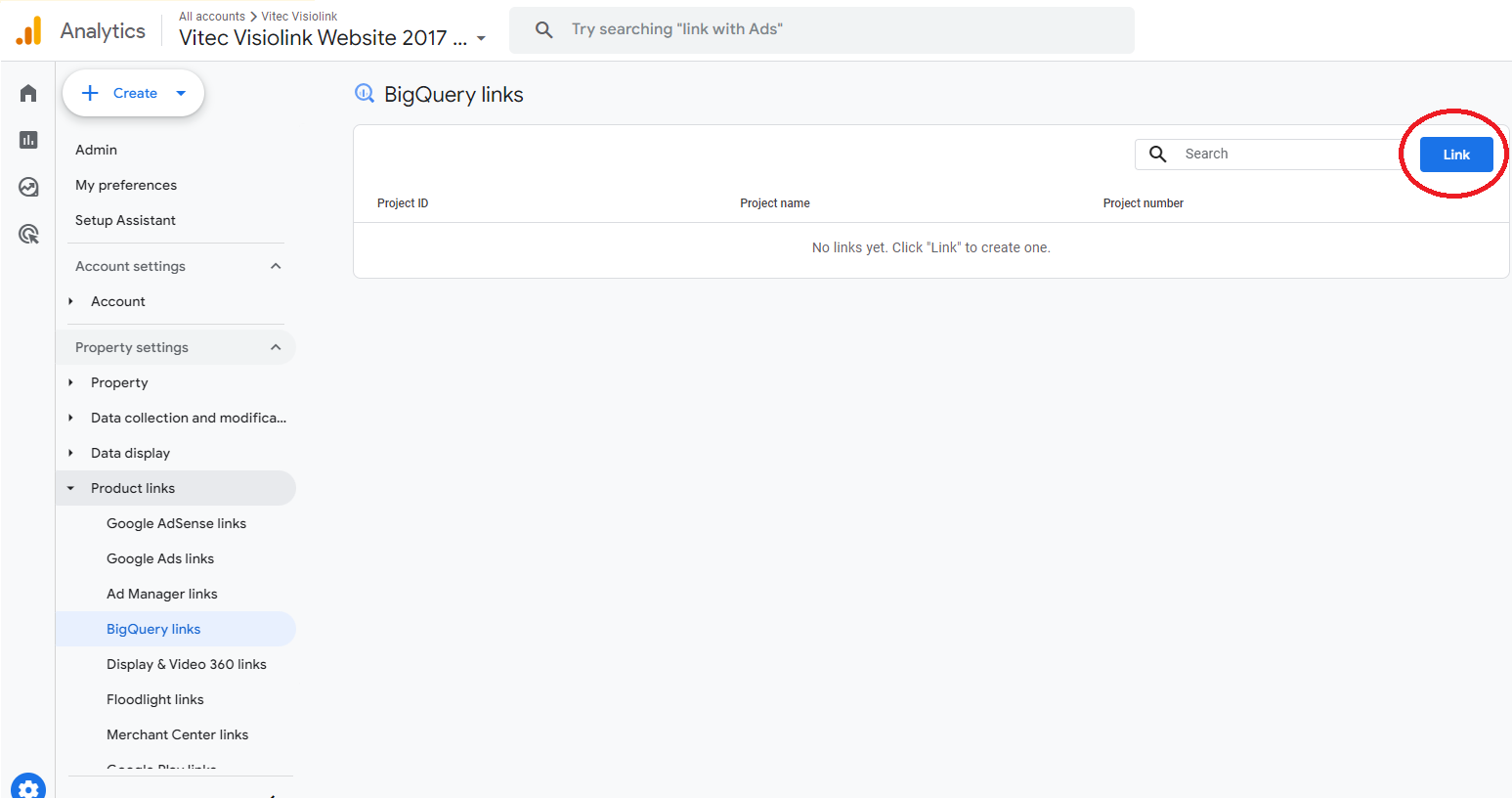Open the Home icon in left rail
Image resolution: width=1512 pixels, height=799 pixels.
tap(28, 93)
